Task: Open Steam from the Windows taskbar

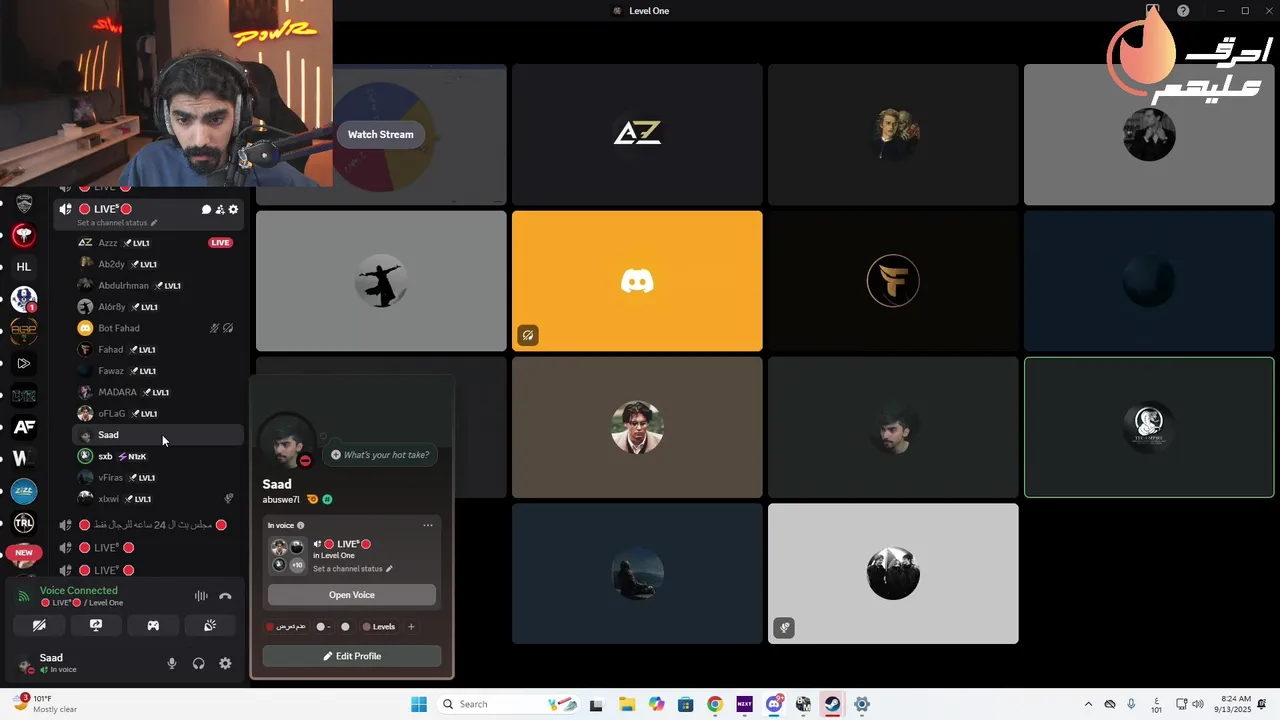Action: click(832, 704)
